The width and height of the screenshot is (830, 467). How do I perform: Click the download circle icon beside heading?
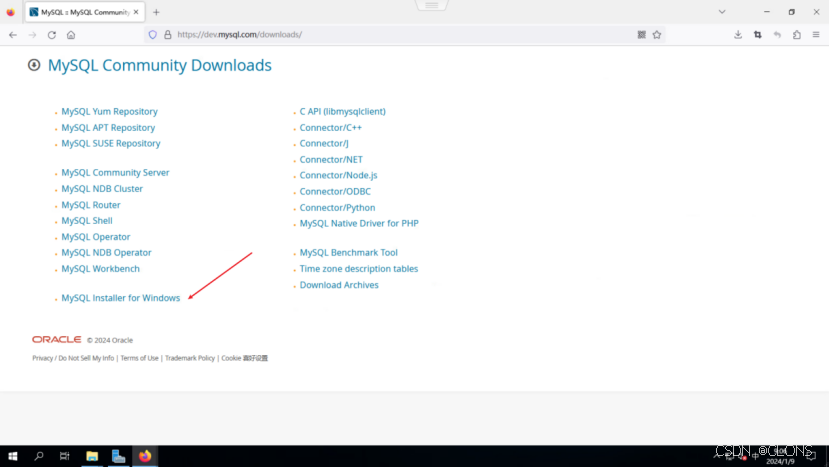point(34,65)
